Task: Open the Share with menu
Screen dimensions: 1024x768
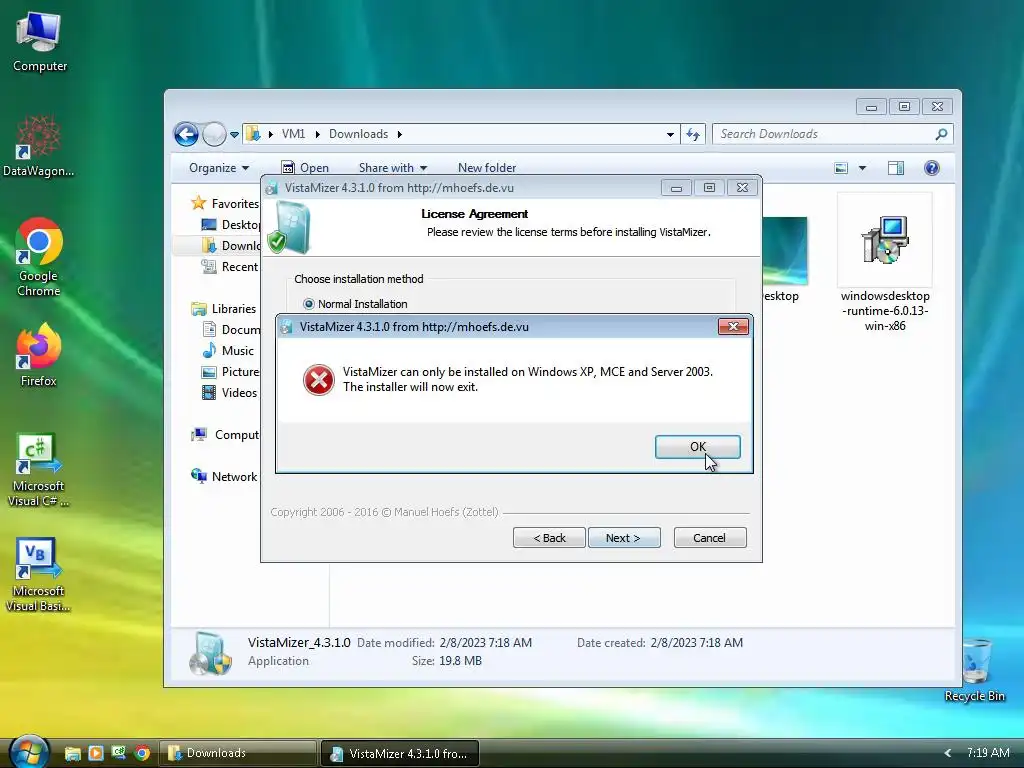Action: click(392, 168)
